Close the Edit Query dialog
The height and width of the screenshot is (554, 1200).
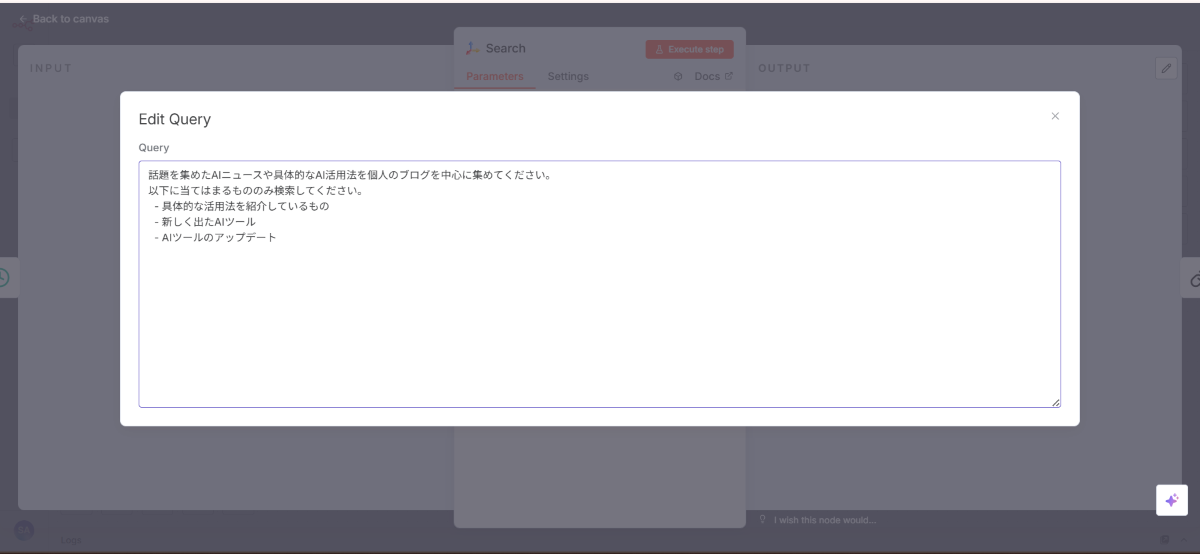[x=1055, y=116]
